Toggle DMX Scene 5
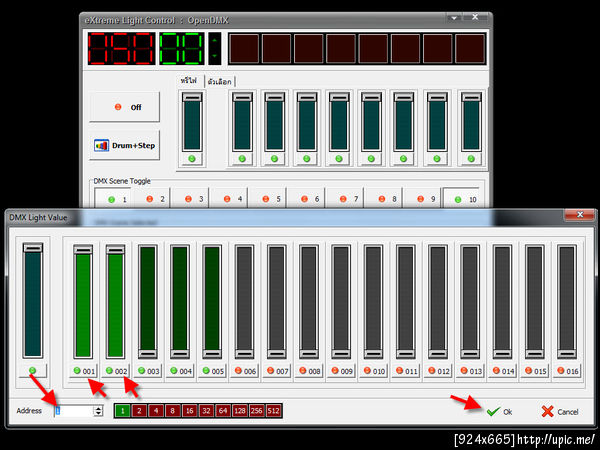Image resolution: width=600 pixels, height=450 pixels. (268, 199)
